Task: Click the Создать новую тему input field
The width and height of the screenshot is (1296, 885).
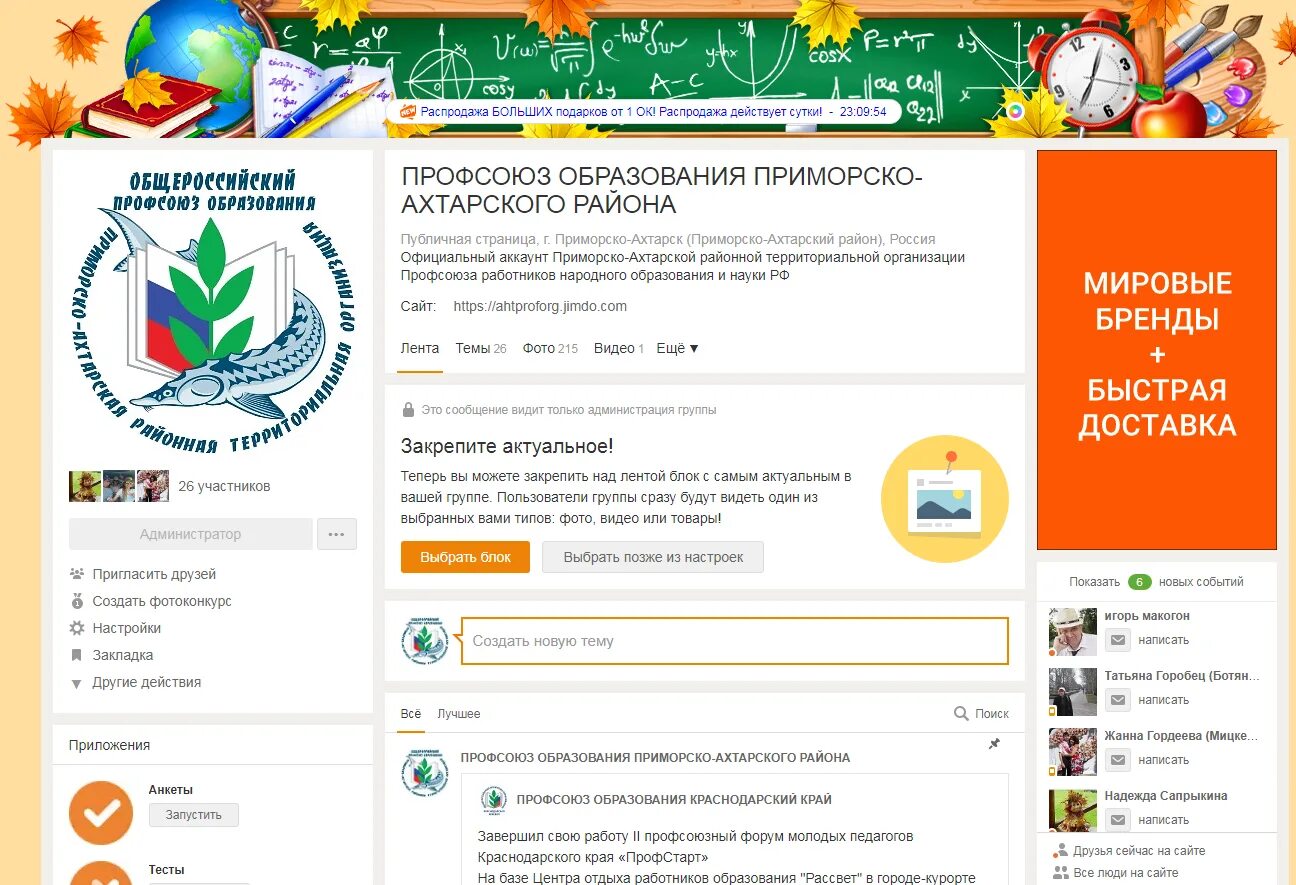Action: (734, 641)
